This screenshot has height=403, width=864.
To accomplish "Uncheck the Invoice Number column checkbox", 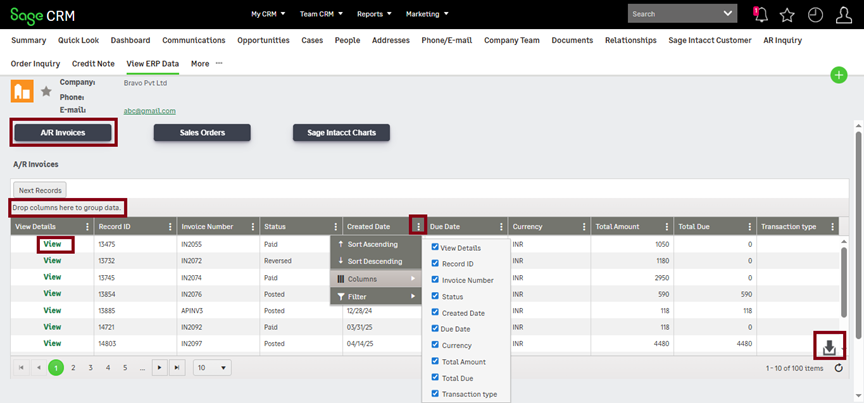I will [x=434, y=281].
